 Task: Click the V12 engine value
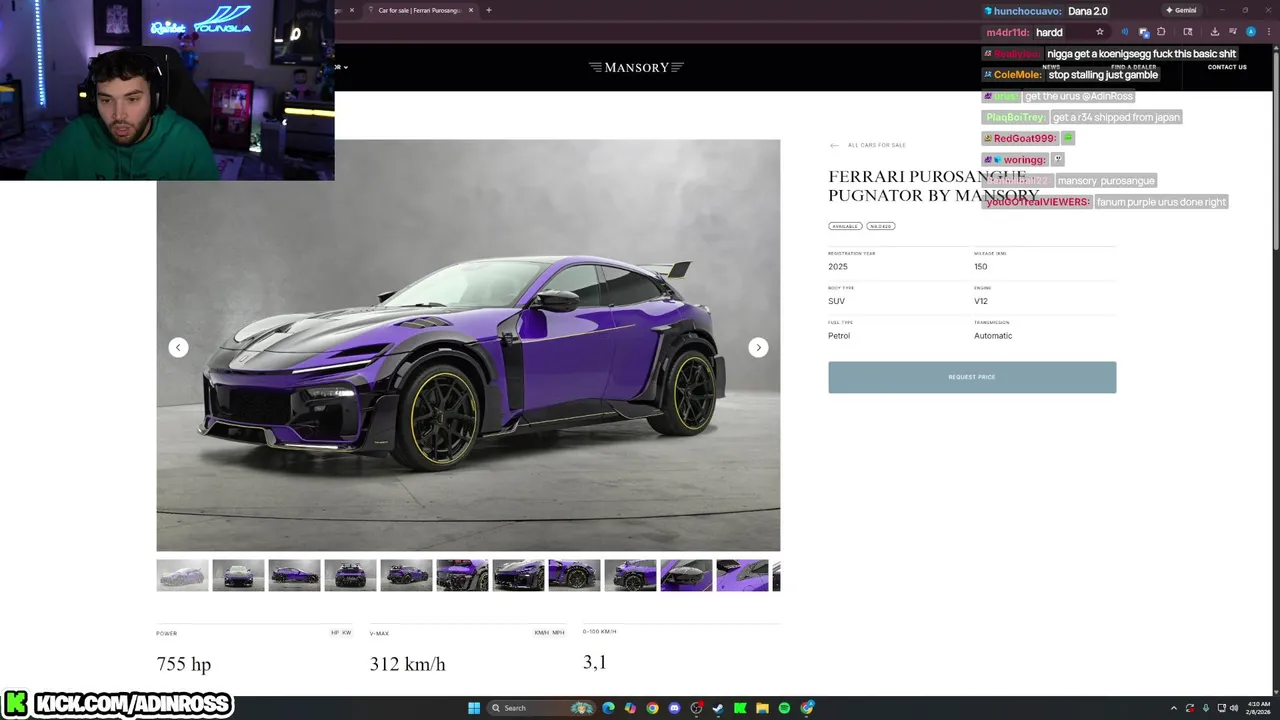pyautogui.click(x=981, y=301)
